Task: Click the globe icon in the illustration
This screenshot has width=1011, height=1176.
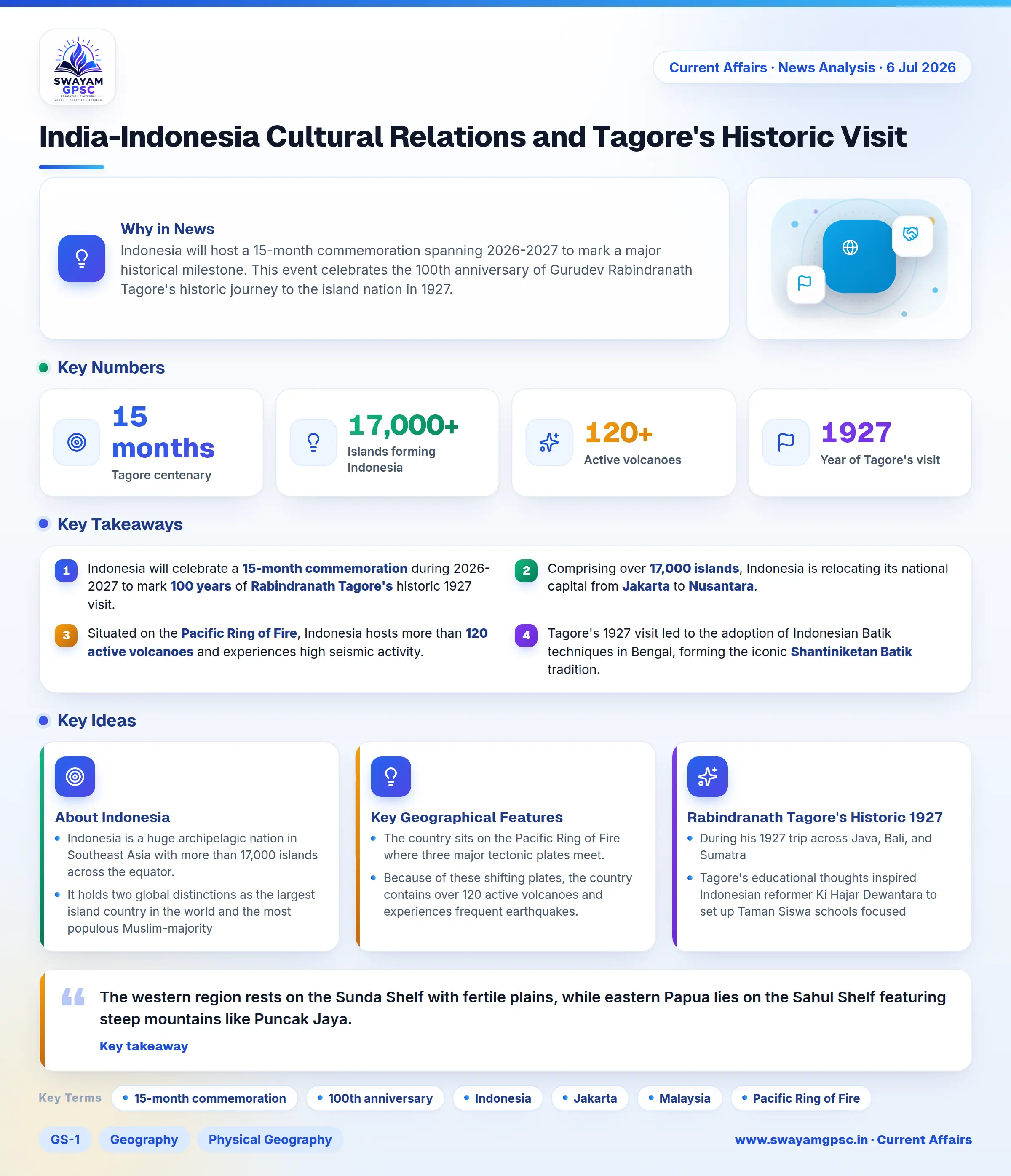Action: [x=850, y=248]
